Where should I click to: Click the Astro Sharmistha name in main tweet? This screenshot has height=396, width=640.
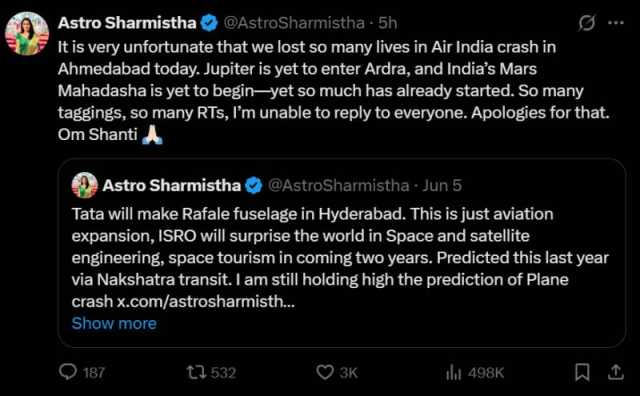click(x=127, y=23)
